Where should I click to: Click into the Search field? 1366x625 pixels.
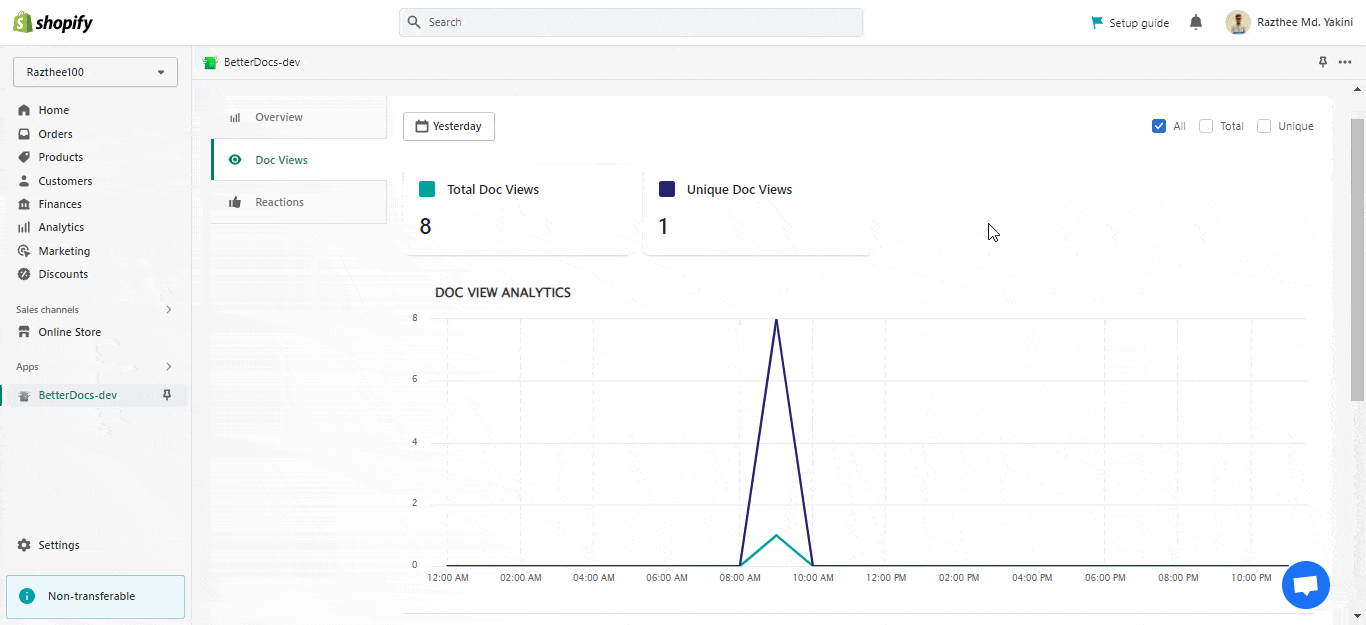coord(631,22)
